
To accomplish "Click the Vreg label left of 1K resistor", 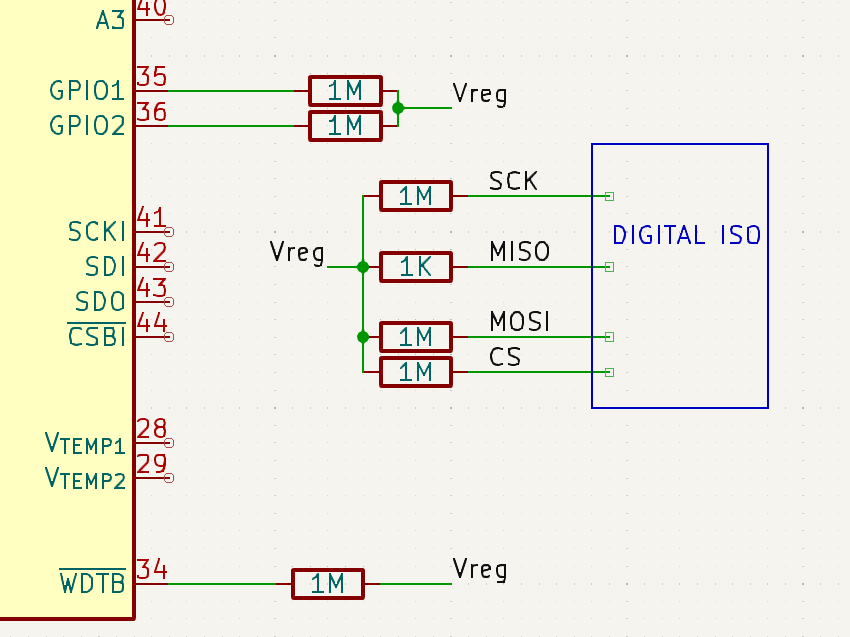I will [297, 253].
